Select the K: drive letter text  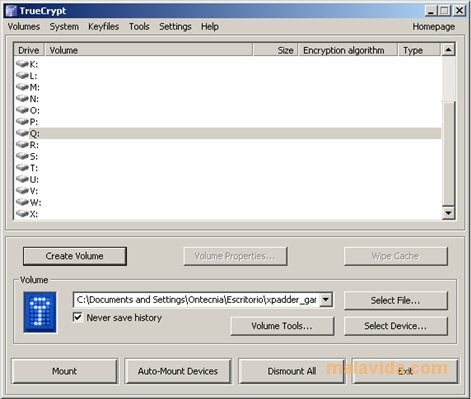coord(34,64)
